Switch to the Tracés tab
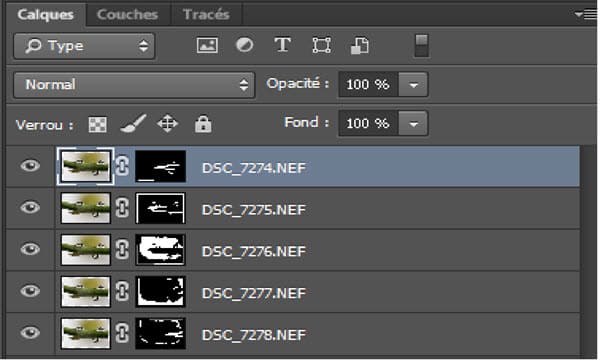 pyautogui.click(x=206, y=15)
